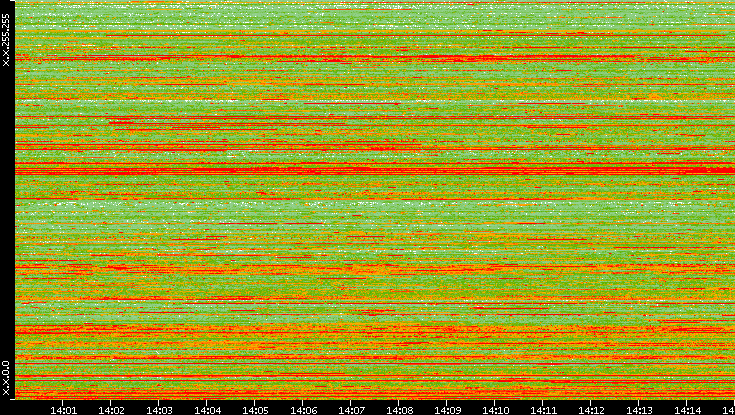Select the 14:05 time axis label
The height and width of the screenshot is (415, 735).
tap(255, 410)
